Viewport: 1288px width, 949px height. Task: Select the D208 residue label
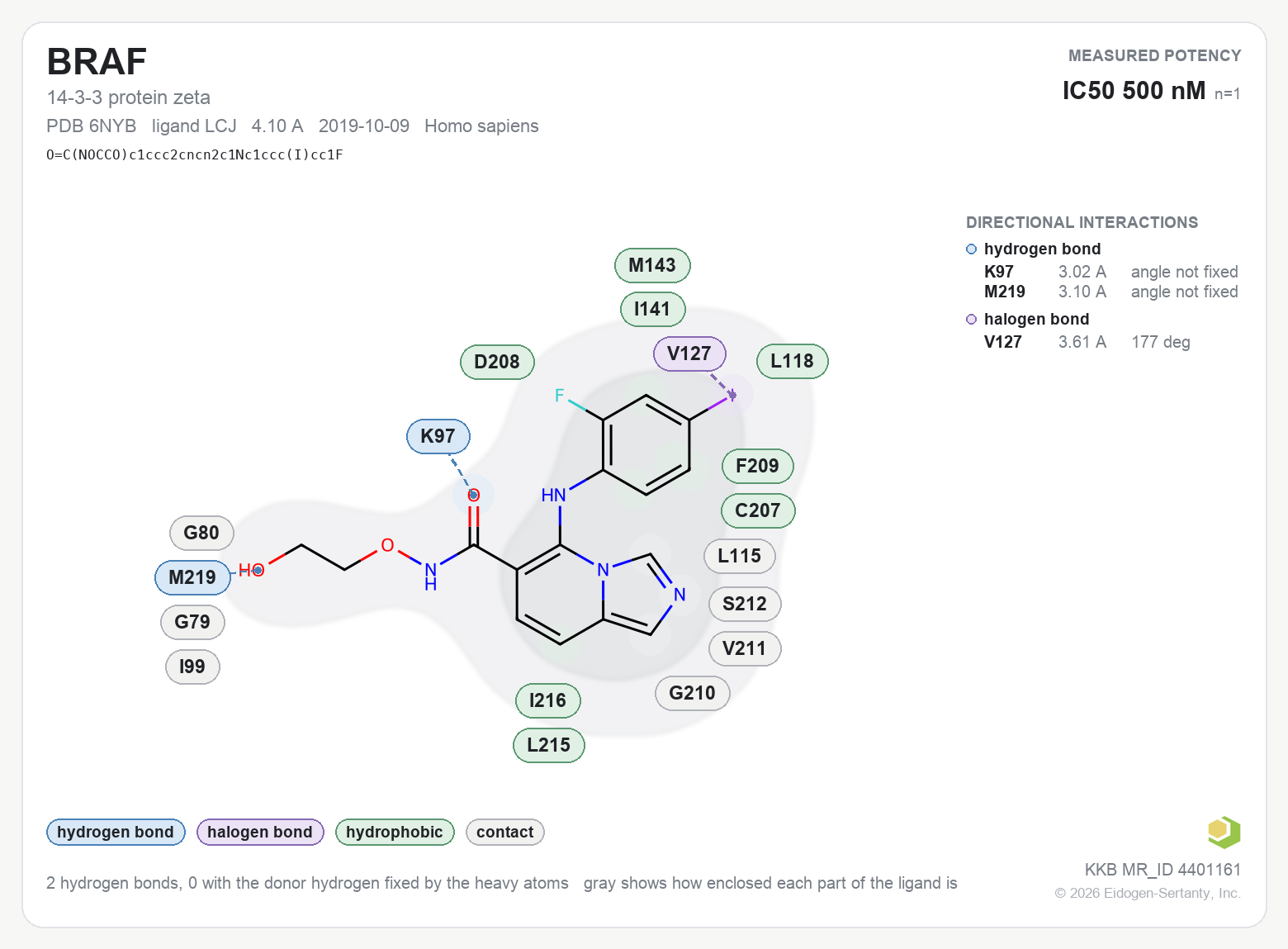(x=497, y=362)
